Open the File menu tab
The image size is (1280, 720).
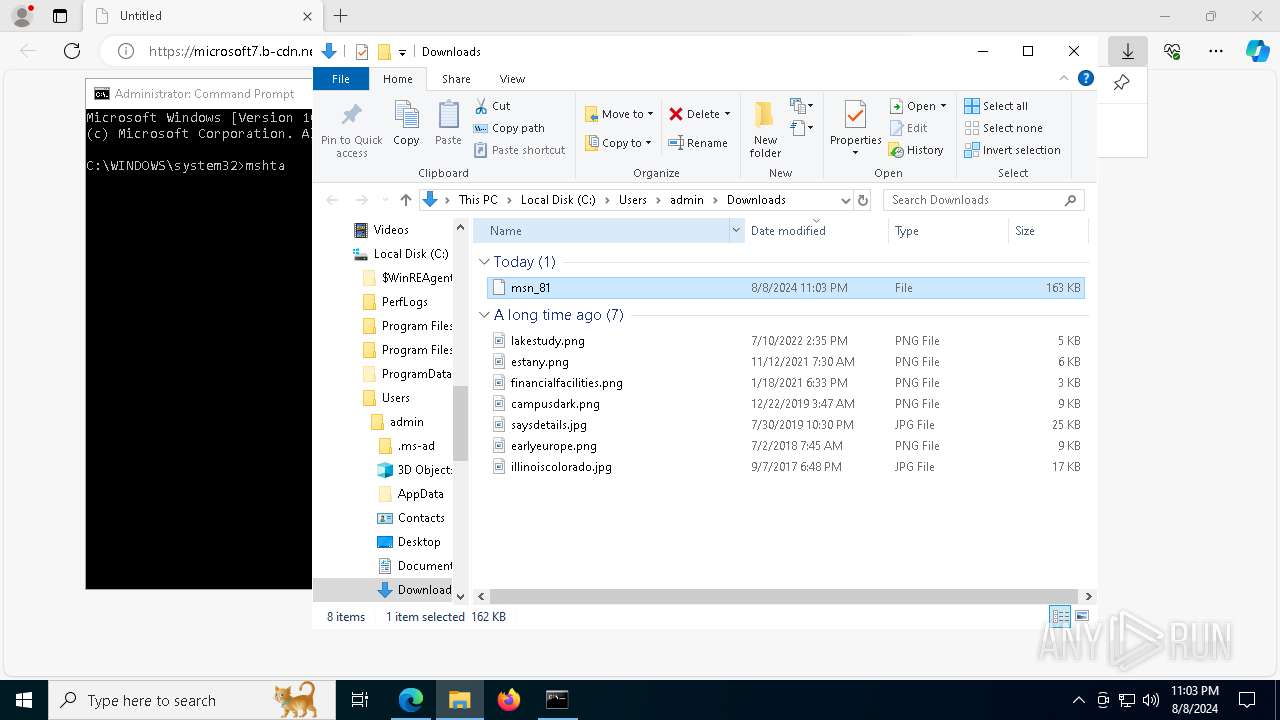[341, 79]
